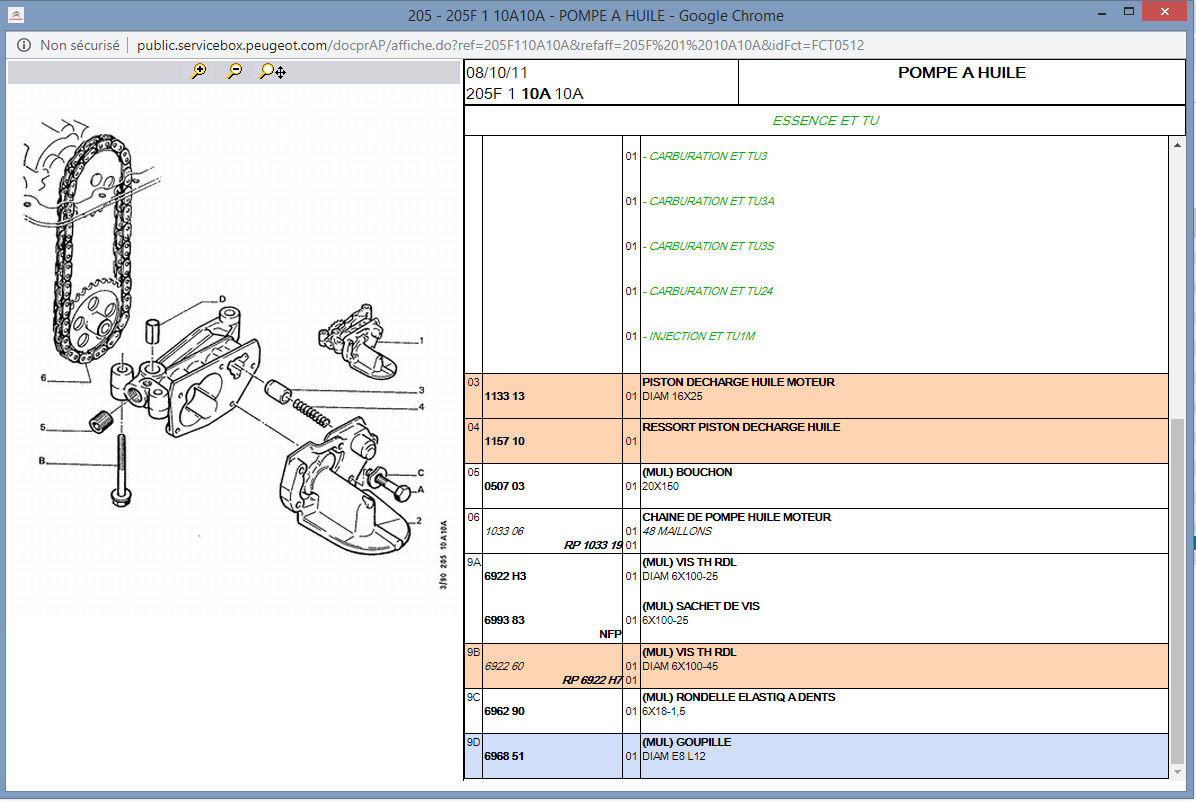The height and width of the screenshot is (802, 1196).
Task: Click the zoom and pan magnifier icon
Action: (x=272, y=72)
